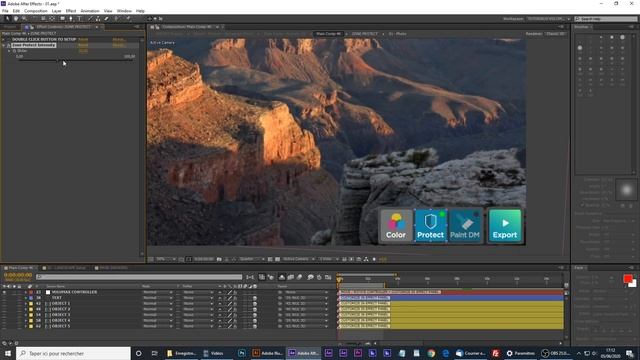
Task: Toggle 3D layer switch for OBJECT 5
Action: (x=255, y=327)
